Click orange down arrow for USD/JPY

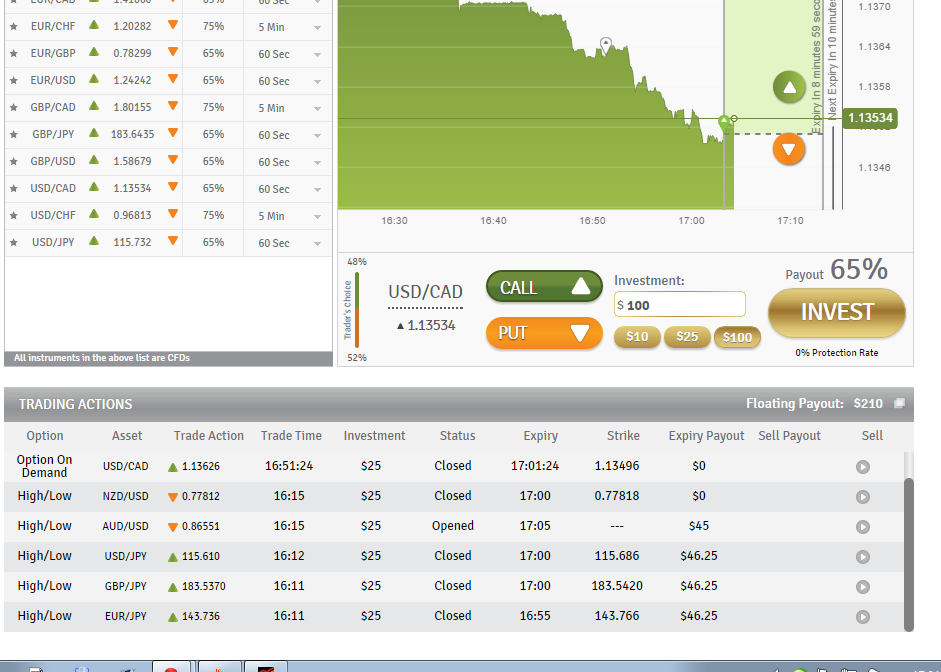pos(173,241)
